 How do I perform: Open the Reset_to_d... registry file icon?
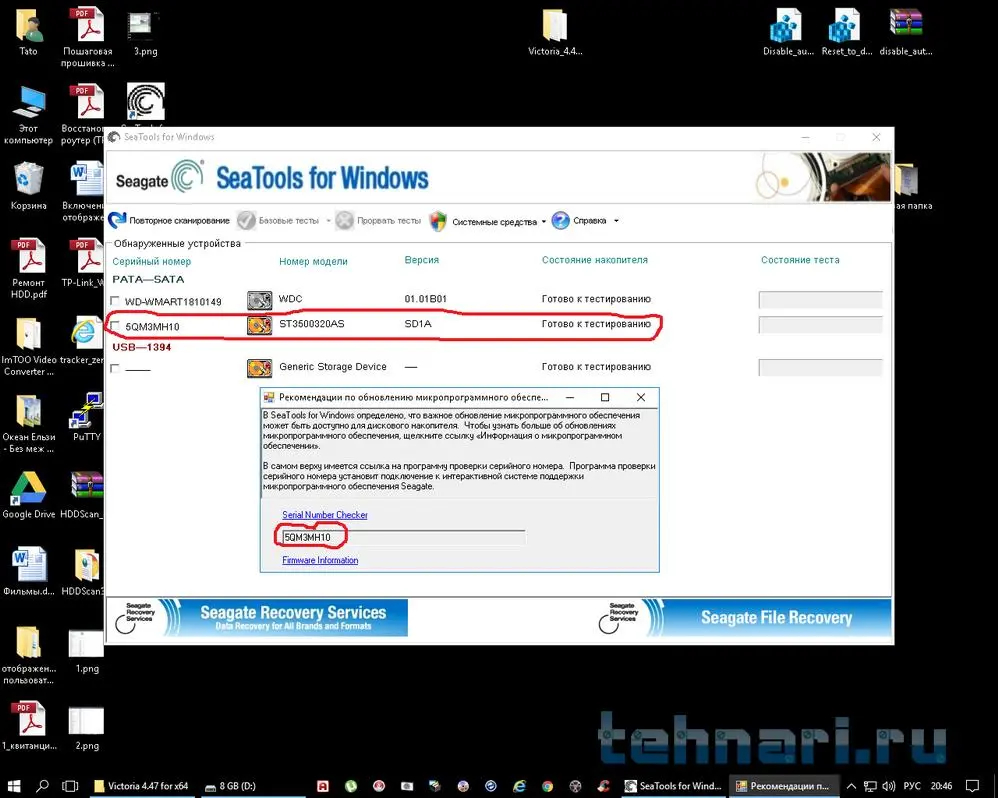[x=847, y=32]
